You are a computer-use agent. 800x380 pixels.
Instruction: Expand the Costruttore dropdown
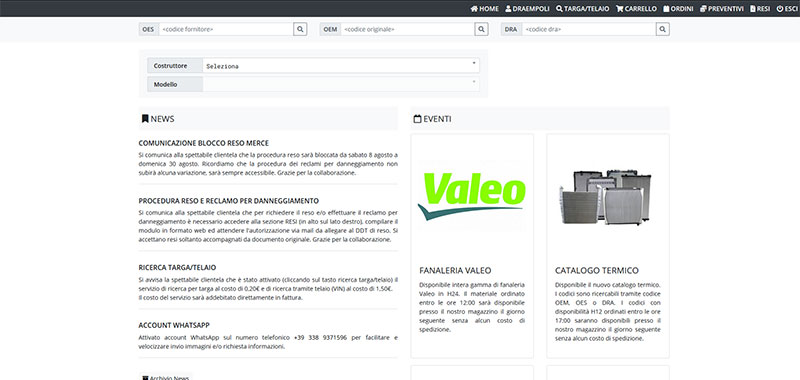pos(341,66)
